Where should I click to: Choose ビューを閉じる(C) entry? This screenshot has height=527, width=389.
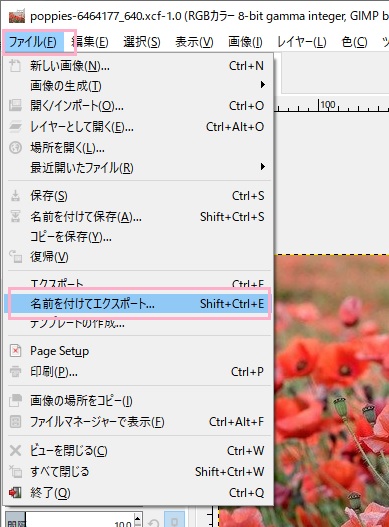coord(139,450)
